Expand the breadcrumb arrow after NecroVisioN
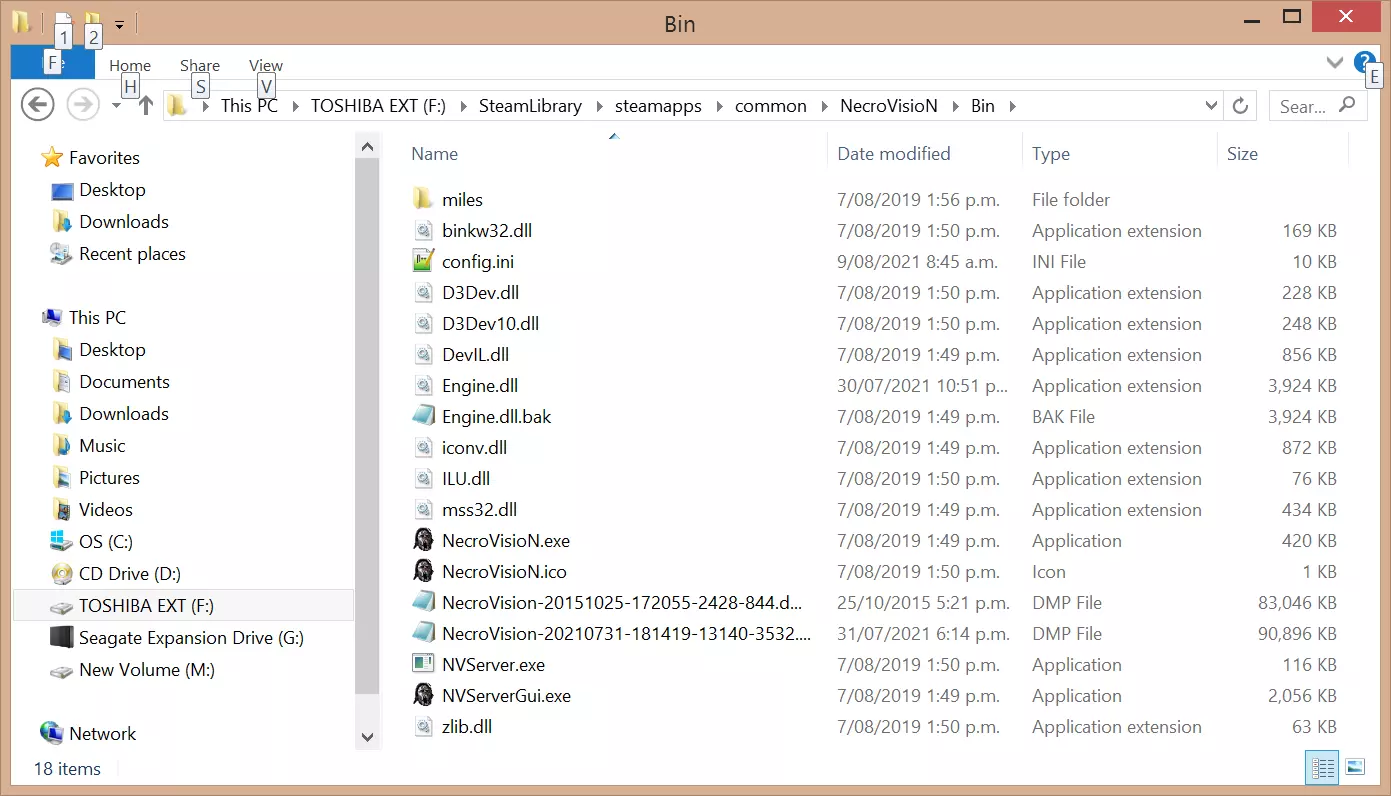Image resolution: width=1391 pixels, height=796 pixels. [x=957, y=106]
